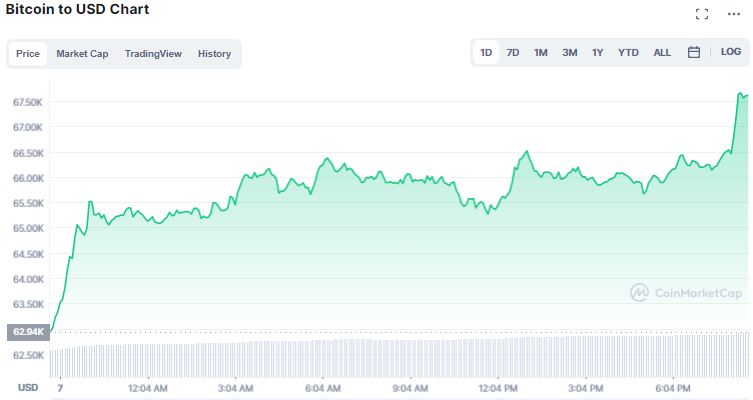This screenshot has height=400, width=753.
Task: Toggle the LOG scale option
Action: pyautogui.click(x=730, y=52)
